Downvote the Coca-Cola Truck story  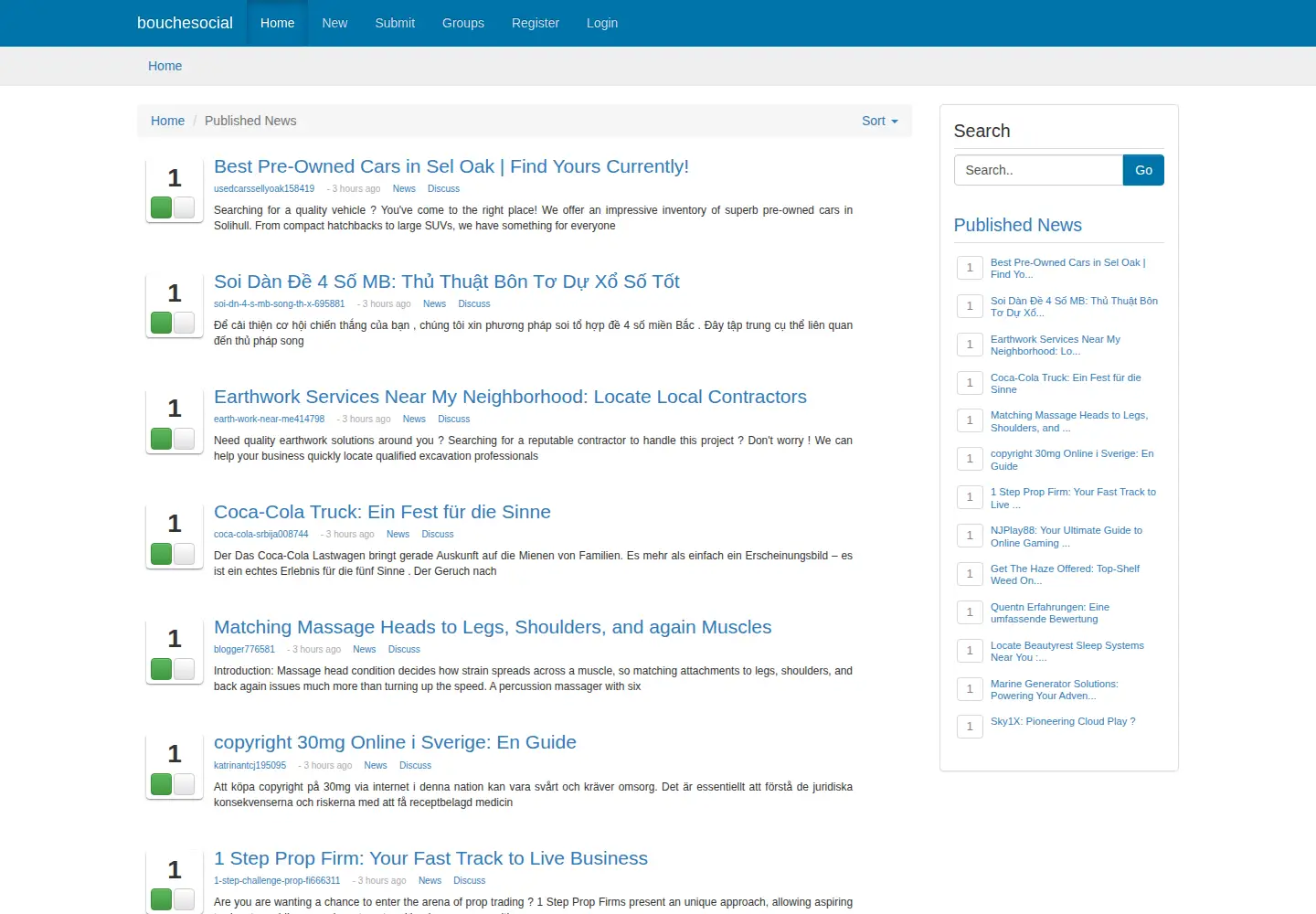click(185, 554)
